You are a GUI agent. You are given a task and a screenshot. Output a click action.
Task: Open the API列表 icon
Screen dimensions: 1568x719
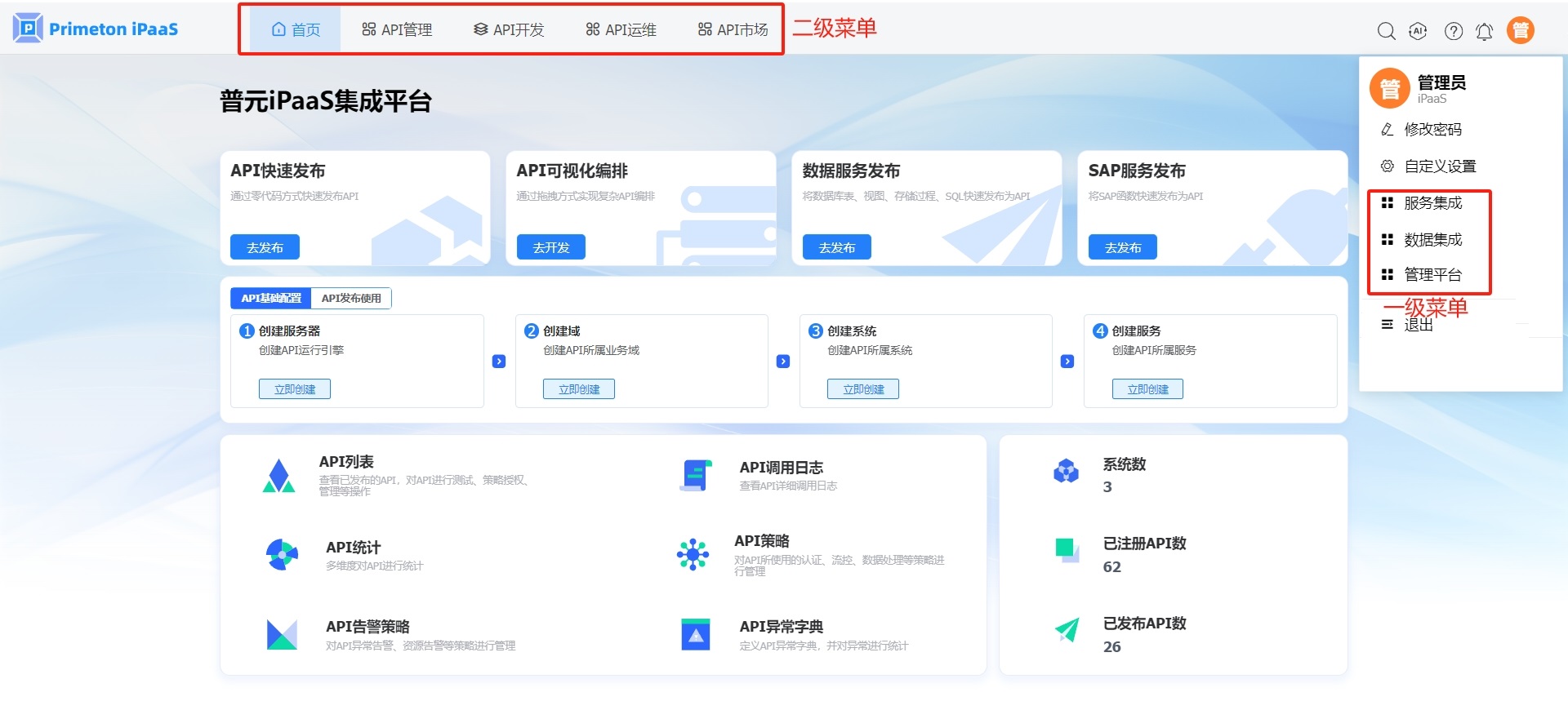click(x=278, y=476)
